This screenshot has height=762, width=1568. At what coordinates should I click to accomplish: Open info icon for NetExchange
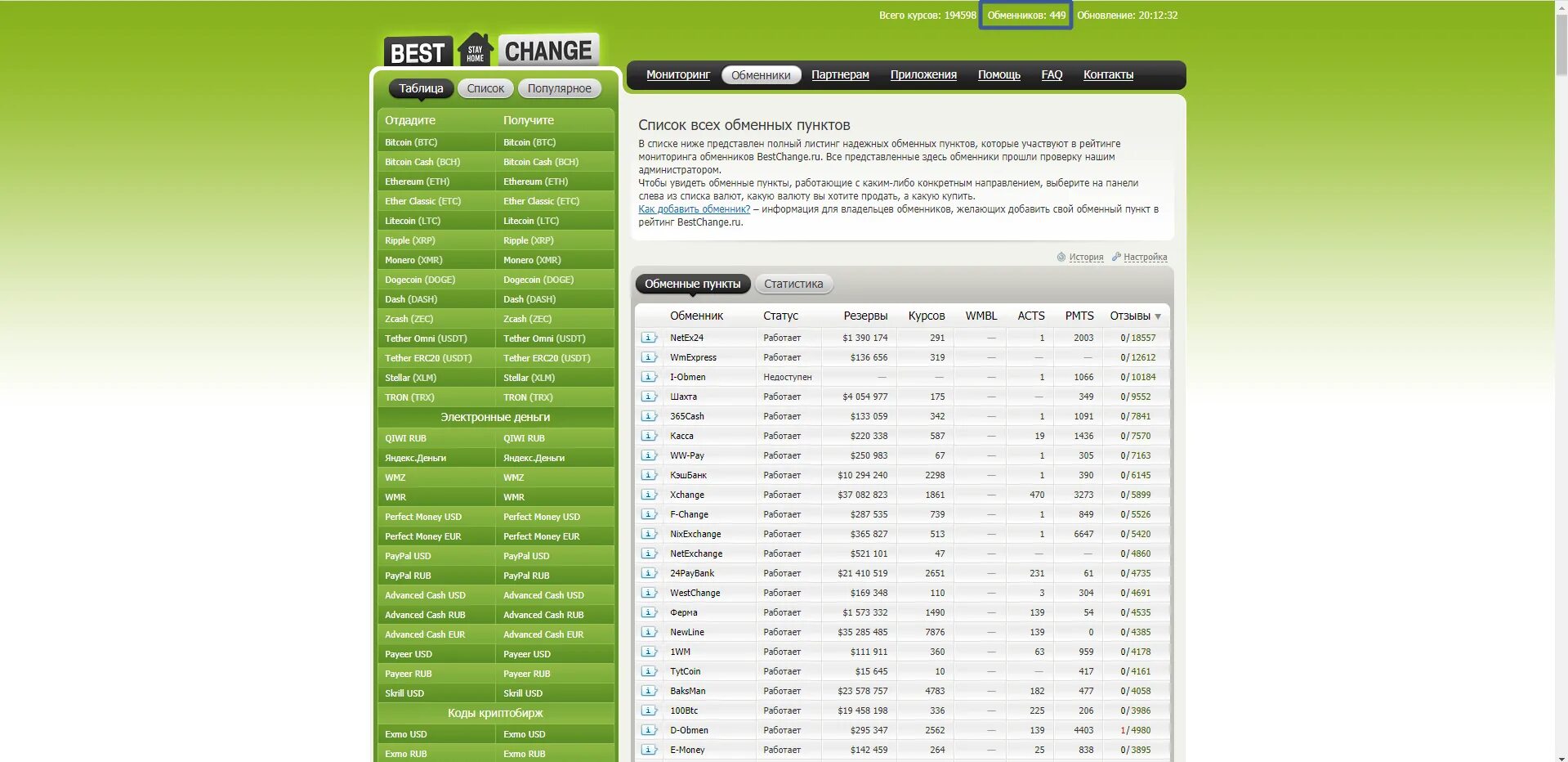649,554
